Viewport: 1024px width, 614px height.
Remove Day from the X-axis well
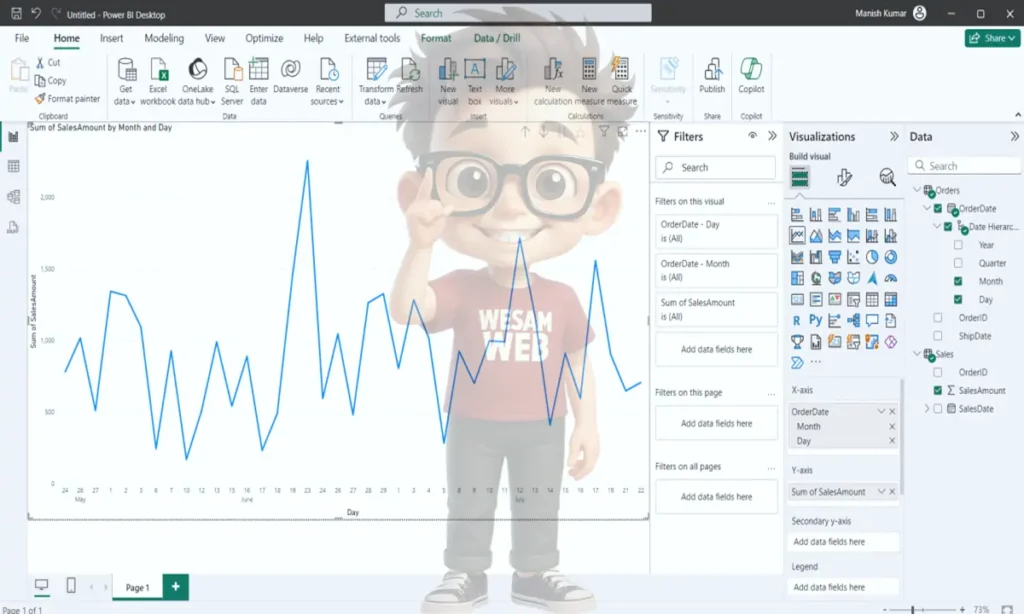pyautogui.click(x=892, y=441)
